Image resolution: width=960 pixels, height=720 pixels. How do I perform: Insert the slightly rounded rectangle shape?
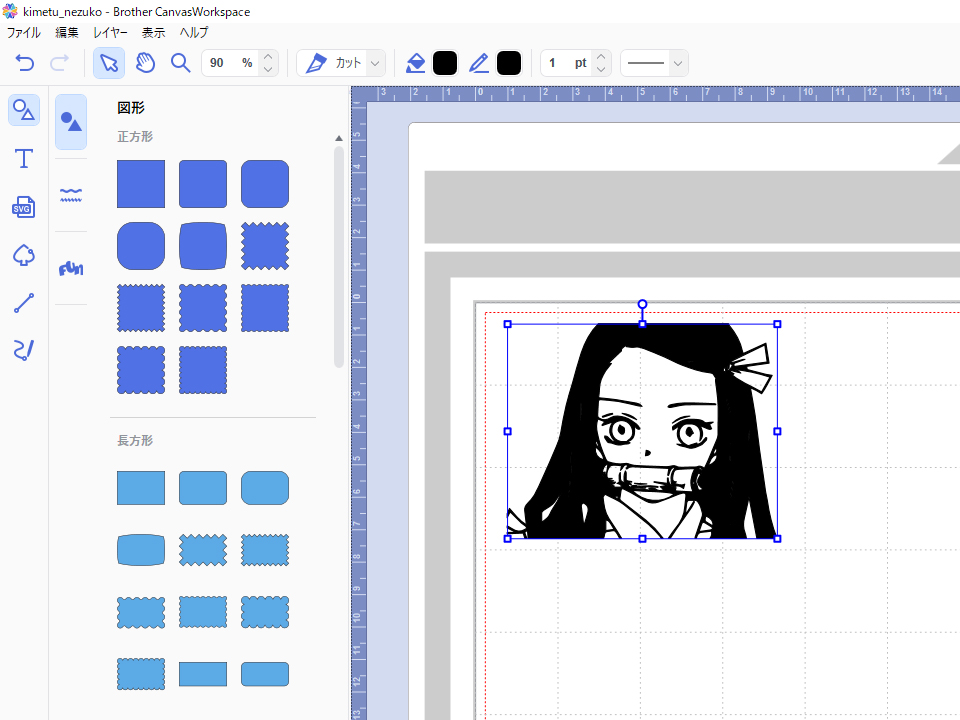tap(203, 488)
